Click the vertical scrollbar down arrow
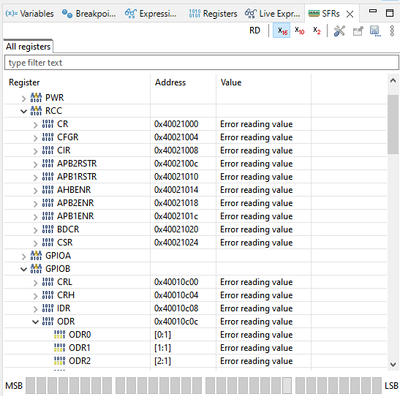 (393, 364)
